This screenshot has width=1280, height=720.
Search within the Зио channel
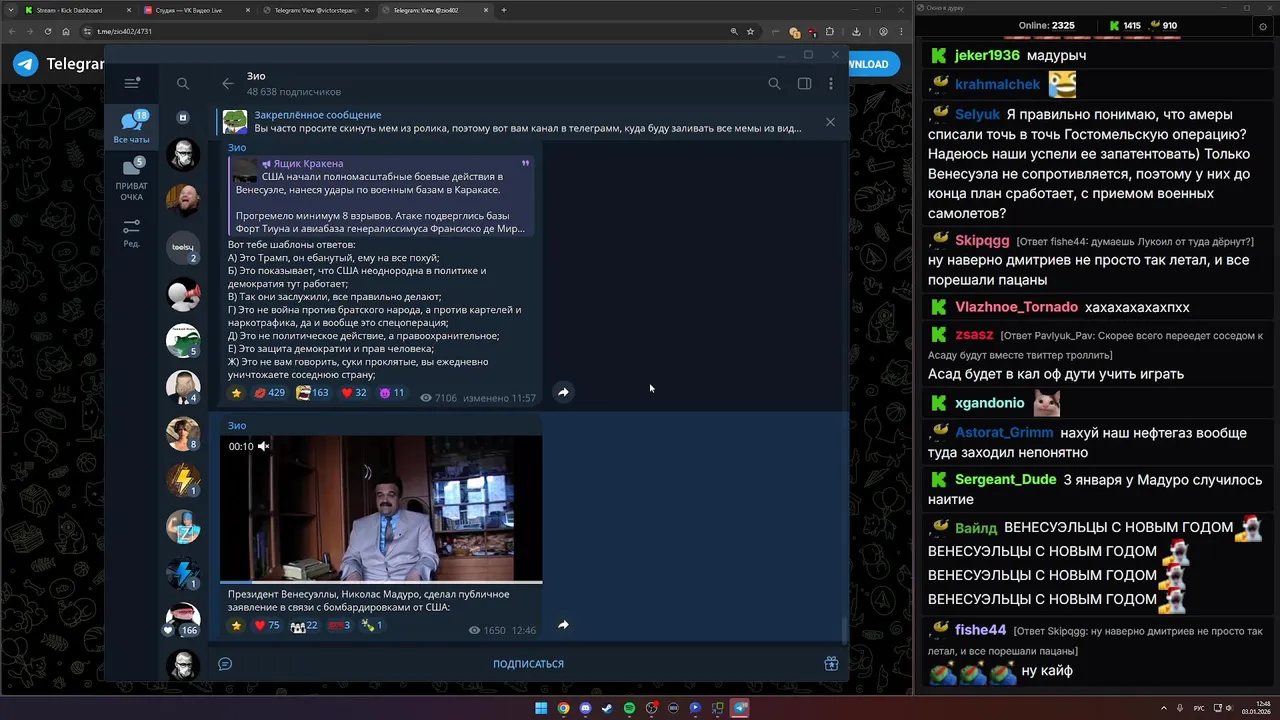coord(774,84)
